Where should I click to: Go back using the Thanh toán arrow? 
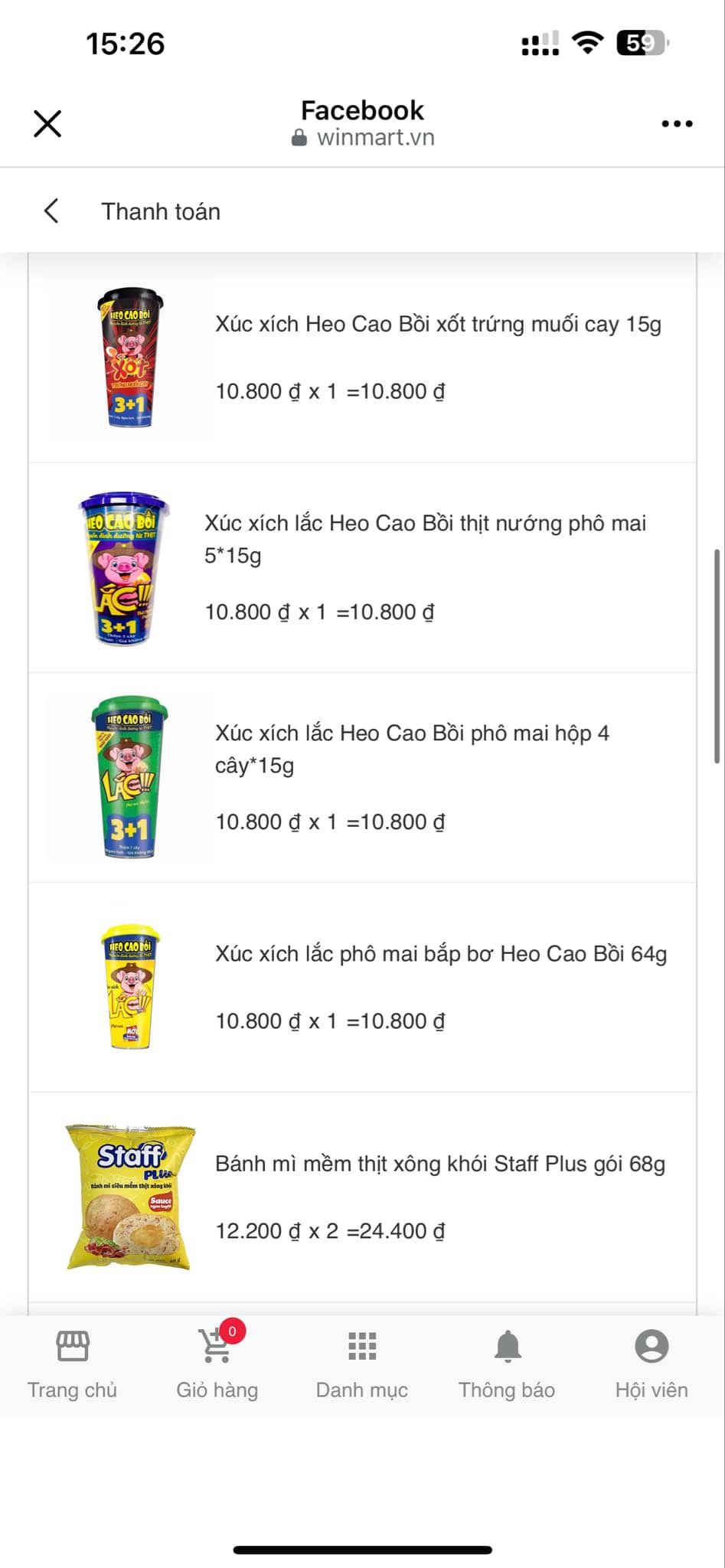(x=51, y=211)
